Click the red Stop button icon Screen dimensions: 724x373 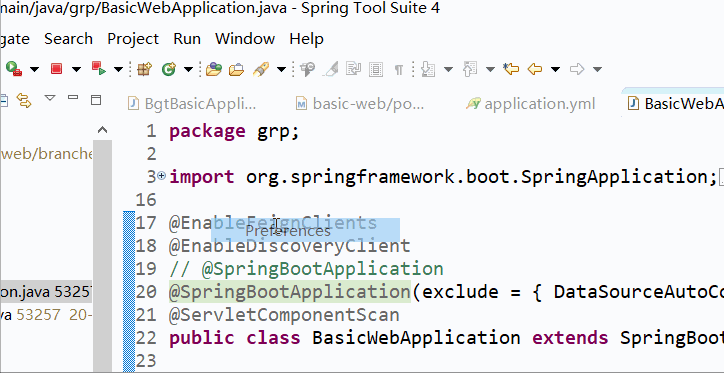[x=56, y=69]
